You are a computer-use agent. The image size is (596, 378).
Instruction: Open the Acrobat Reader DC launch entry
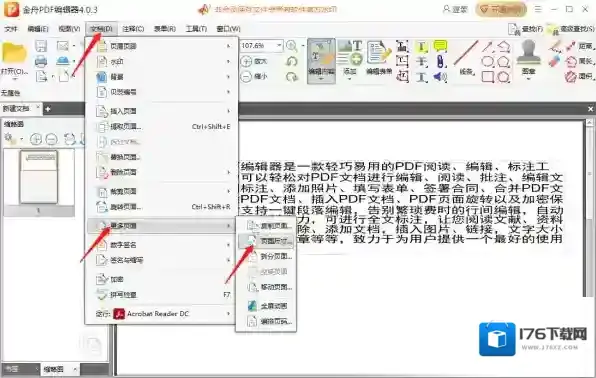pyautogui.click(x=162, y=314)
